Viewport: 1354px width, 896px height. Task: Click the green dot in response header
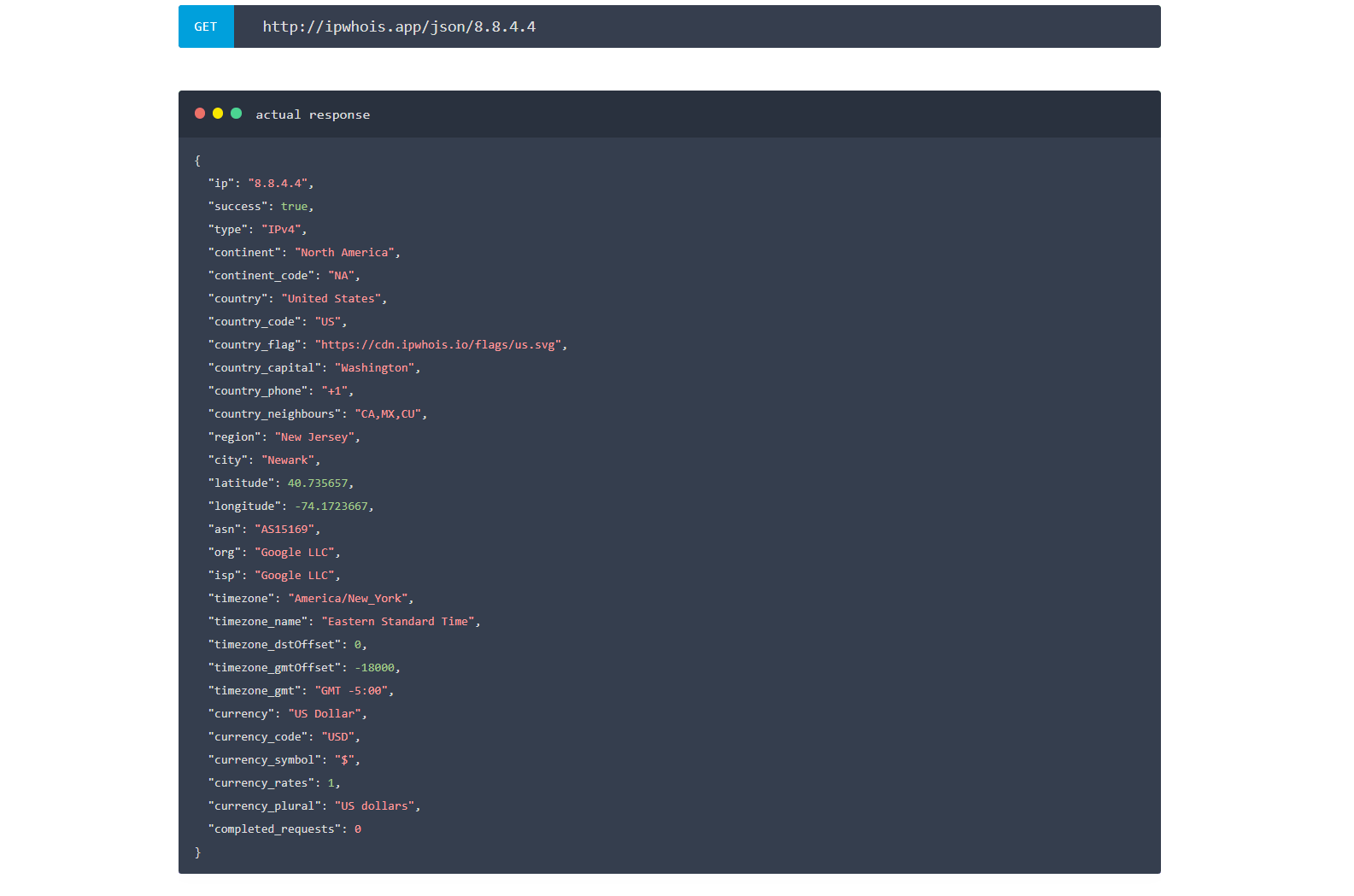(x=237, y=114)
